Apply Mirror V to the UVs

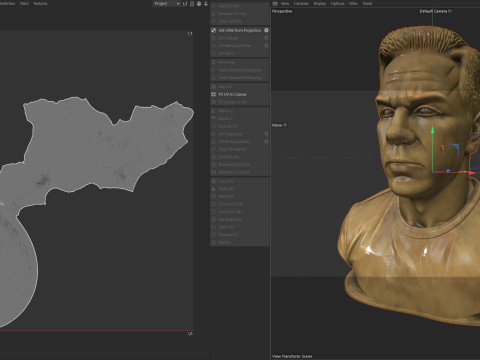click(x=240, y=119)
